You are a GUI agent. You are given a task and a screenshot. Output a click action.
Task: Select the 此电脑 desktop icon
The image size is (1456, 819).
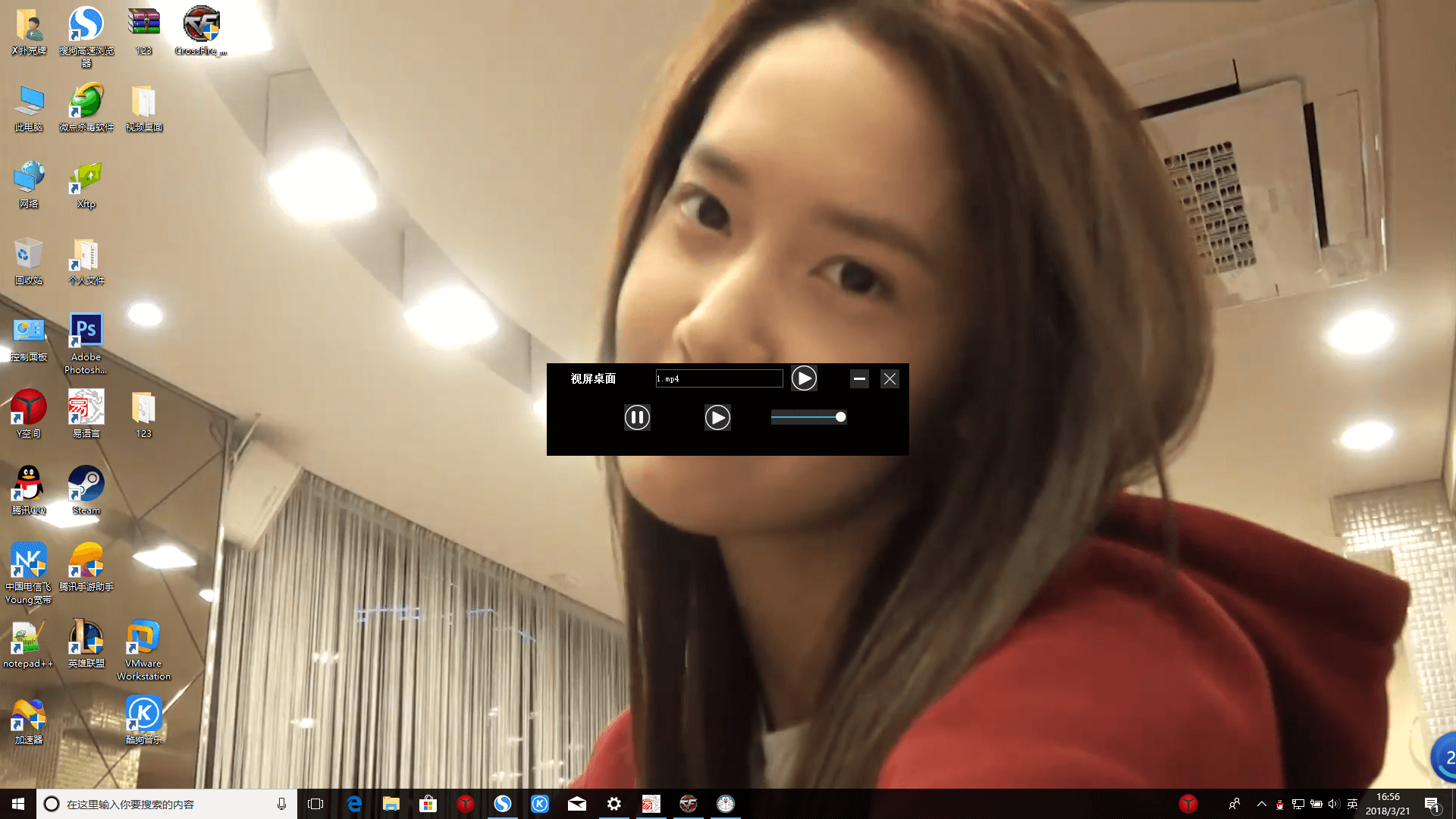(29, 108)
